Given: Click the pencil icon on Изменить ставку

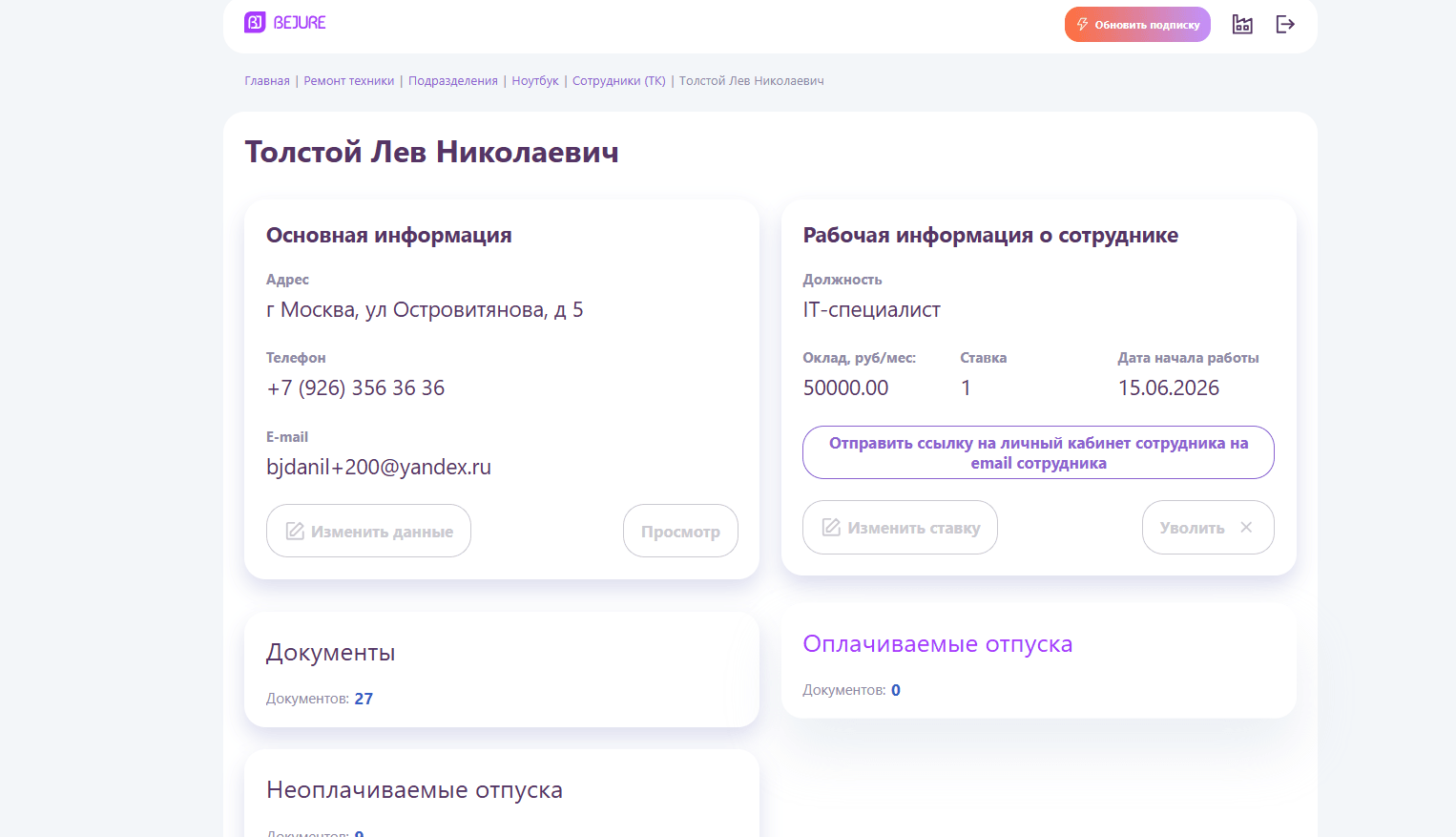Looking at the screenshot, I should click(831, 527).
